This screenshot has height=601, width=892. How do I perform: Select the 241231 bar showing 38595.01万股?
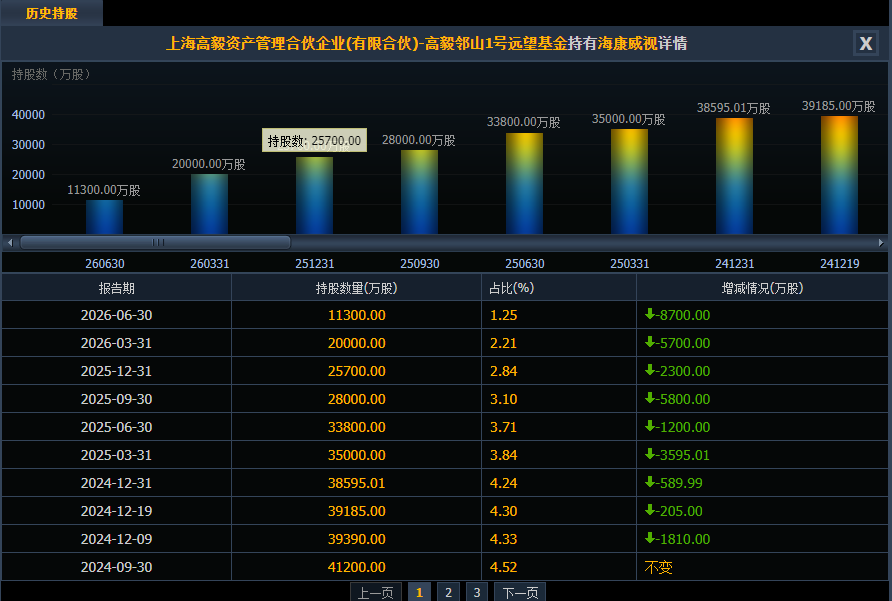tap(734, 176)
